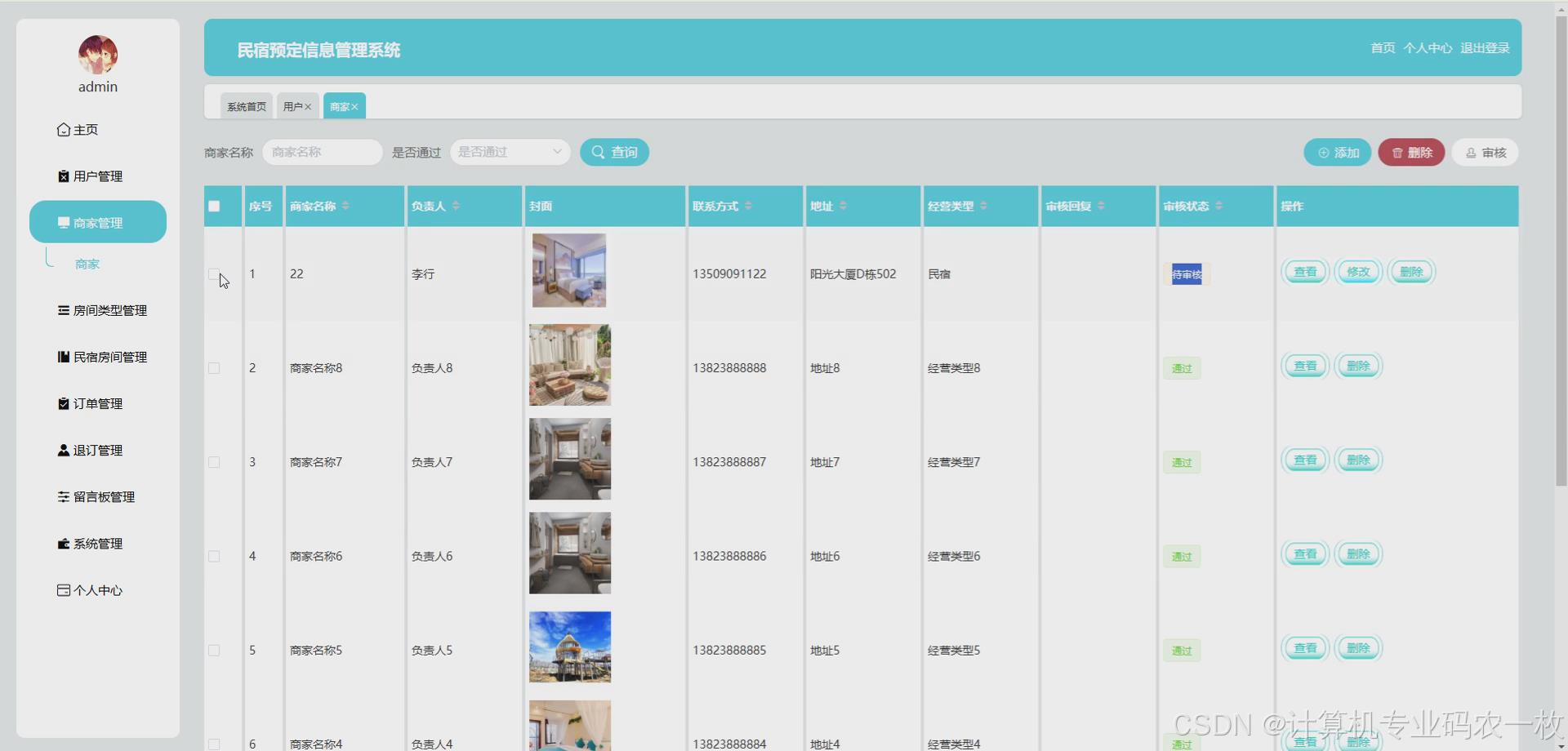The width and height of the screenshot is (1568, 751).
Task: Sort by 审核回复 column arrows
Action: coord(1101,206)
